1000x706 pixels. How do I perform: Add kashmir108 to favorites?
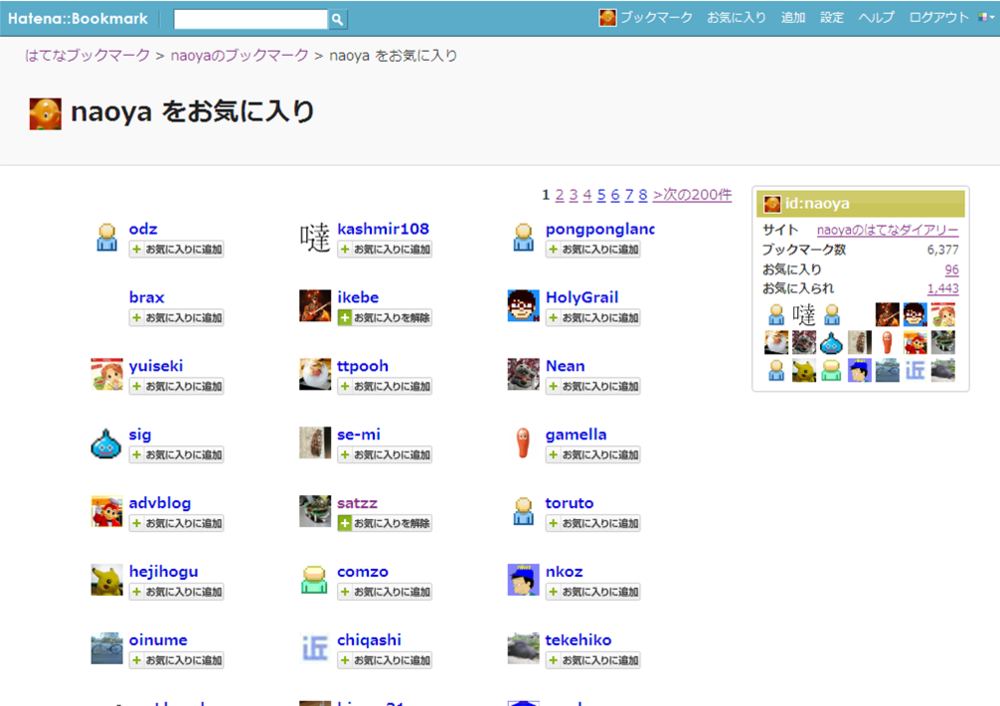(385, 249)
